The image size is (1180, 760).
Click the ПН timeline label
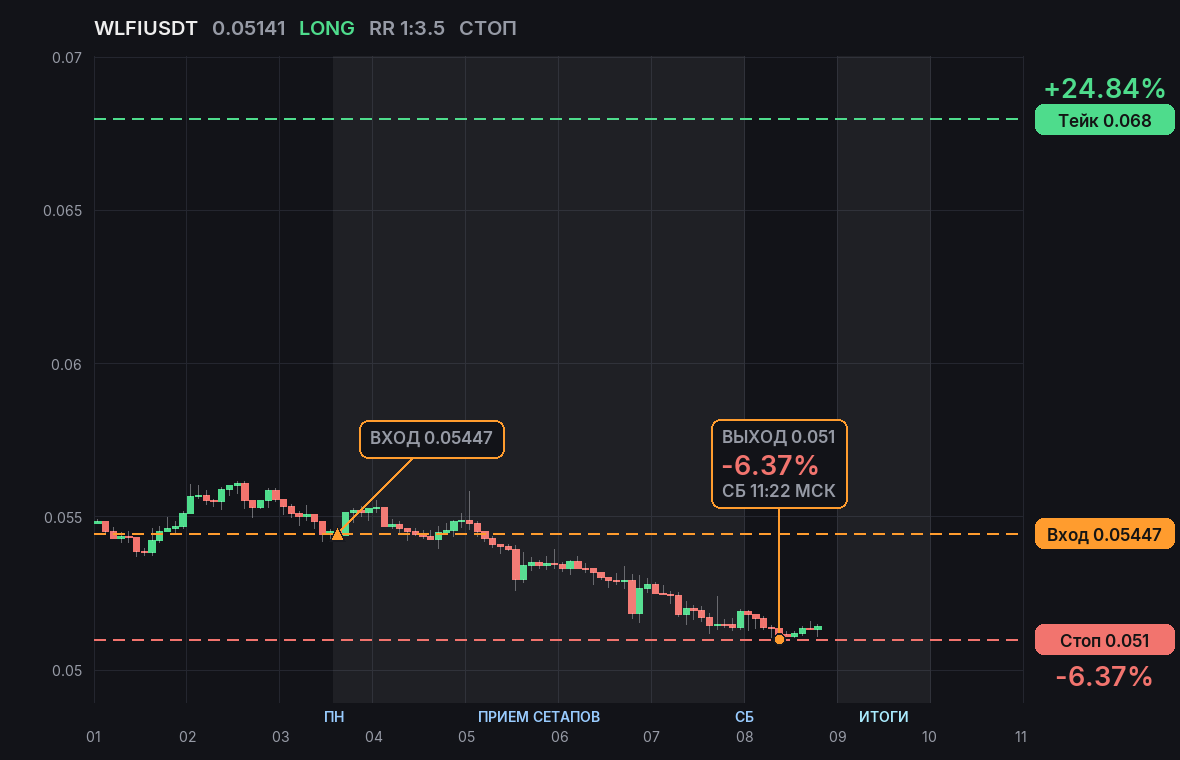click(x=334, y=716)
